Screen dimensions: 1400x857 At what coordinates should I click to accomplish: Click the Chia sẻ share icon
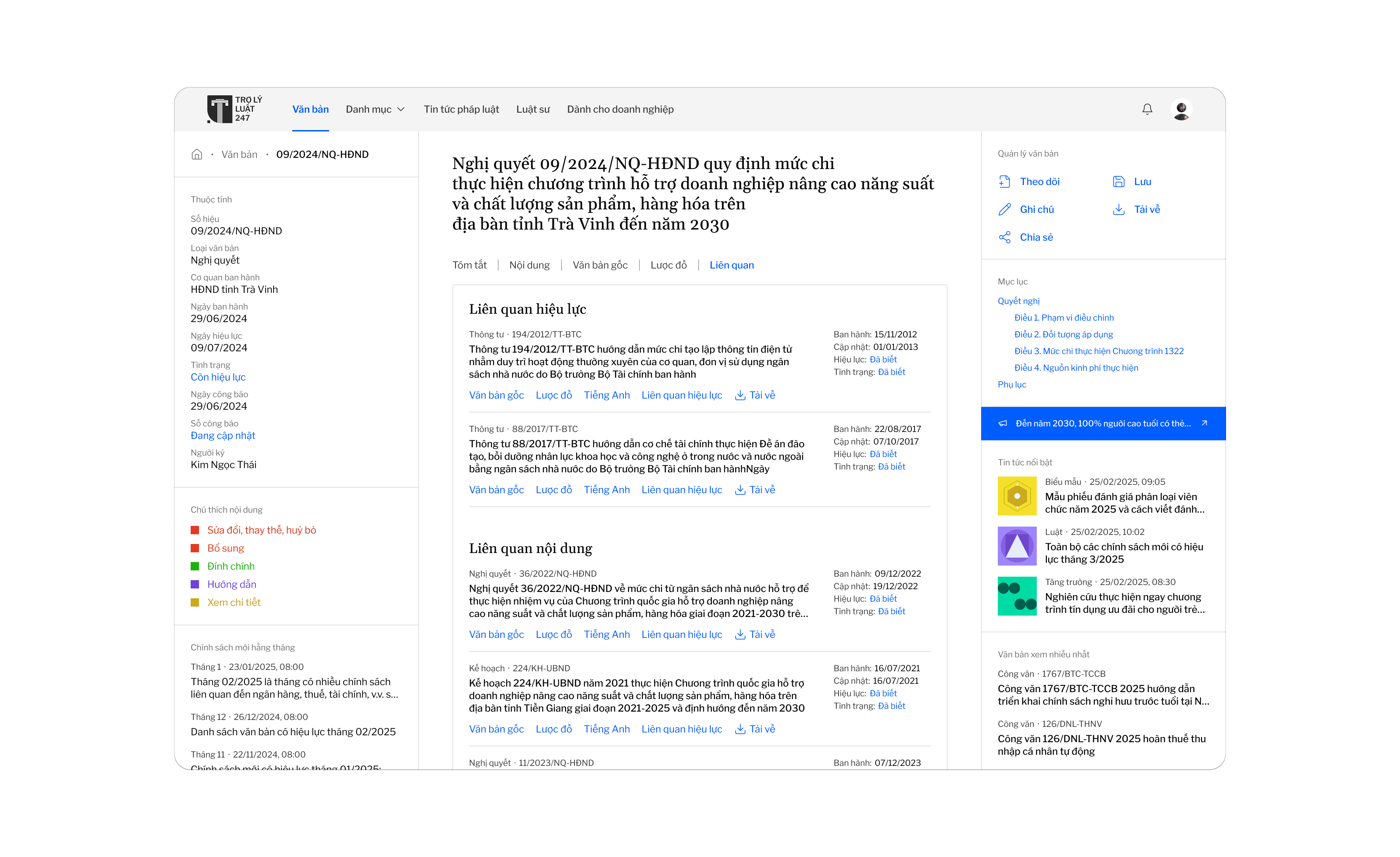click(1004, 238)
